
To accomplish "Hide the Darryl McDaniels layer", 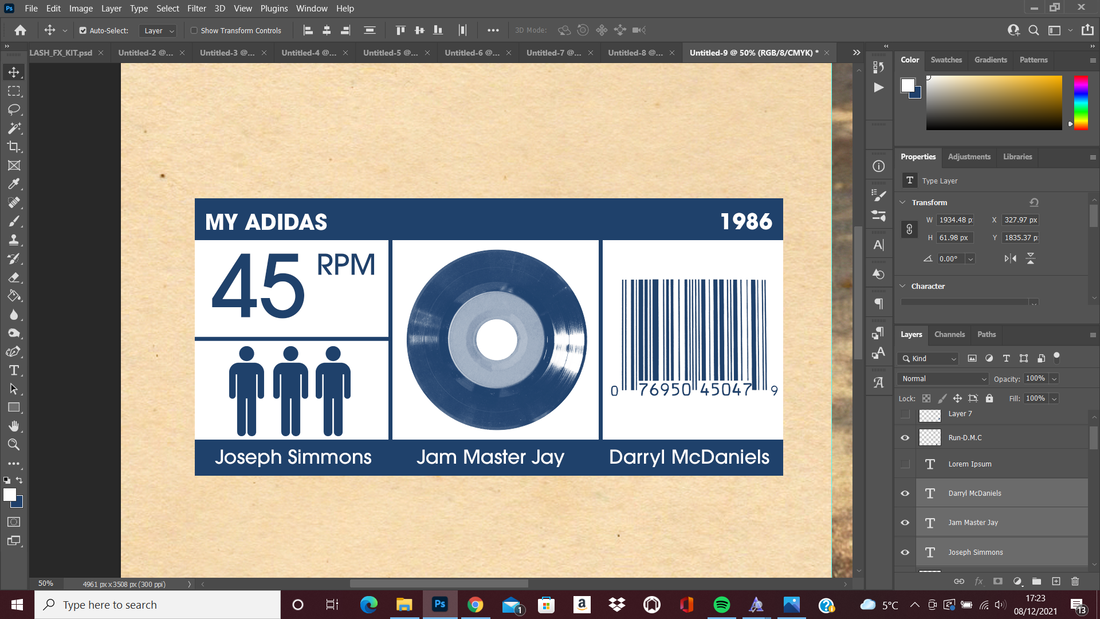I will pos(905,493).
